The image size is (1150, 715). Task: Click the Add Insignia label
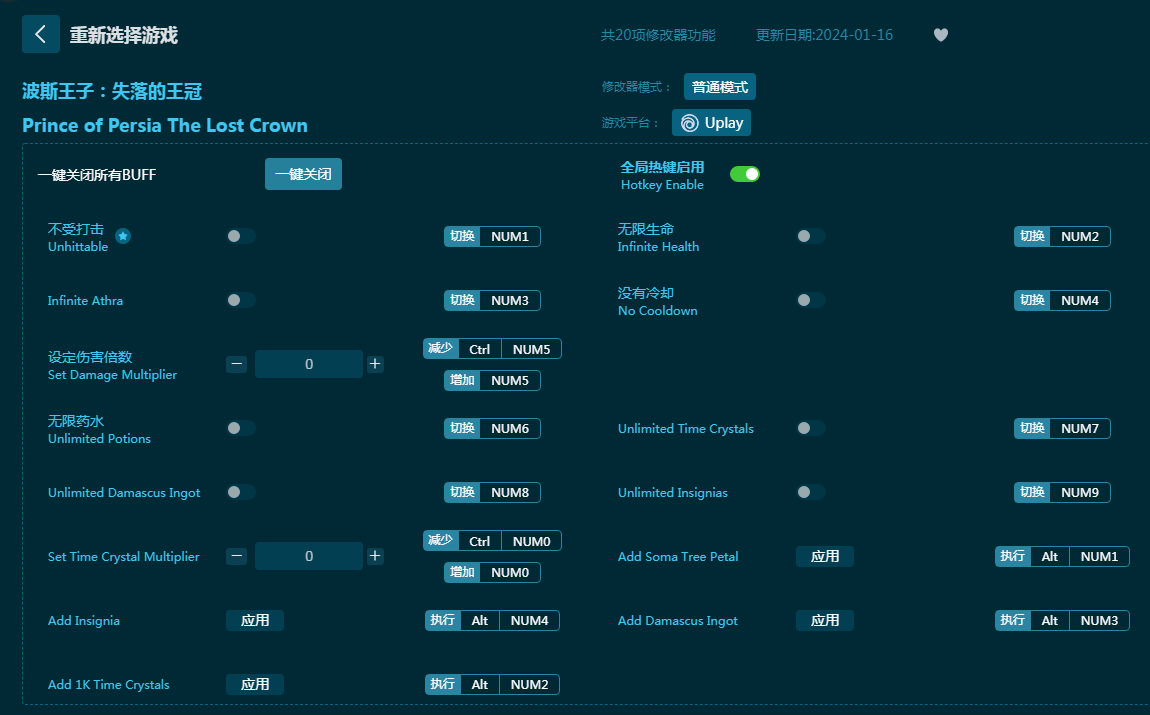pos(84,620)
